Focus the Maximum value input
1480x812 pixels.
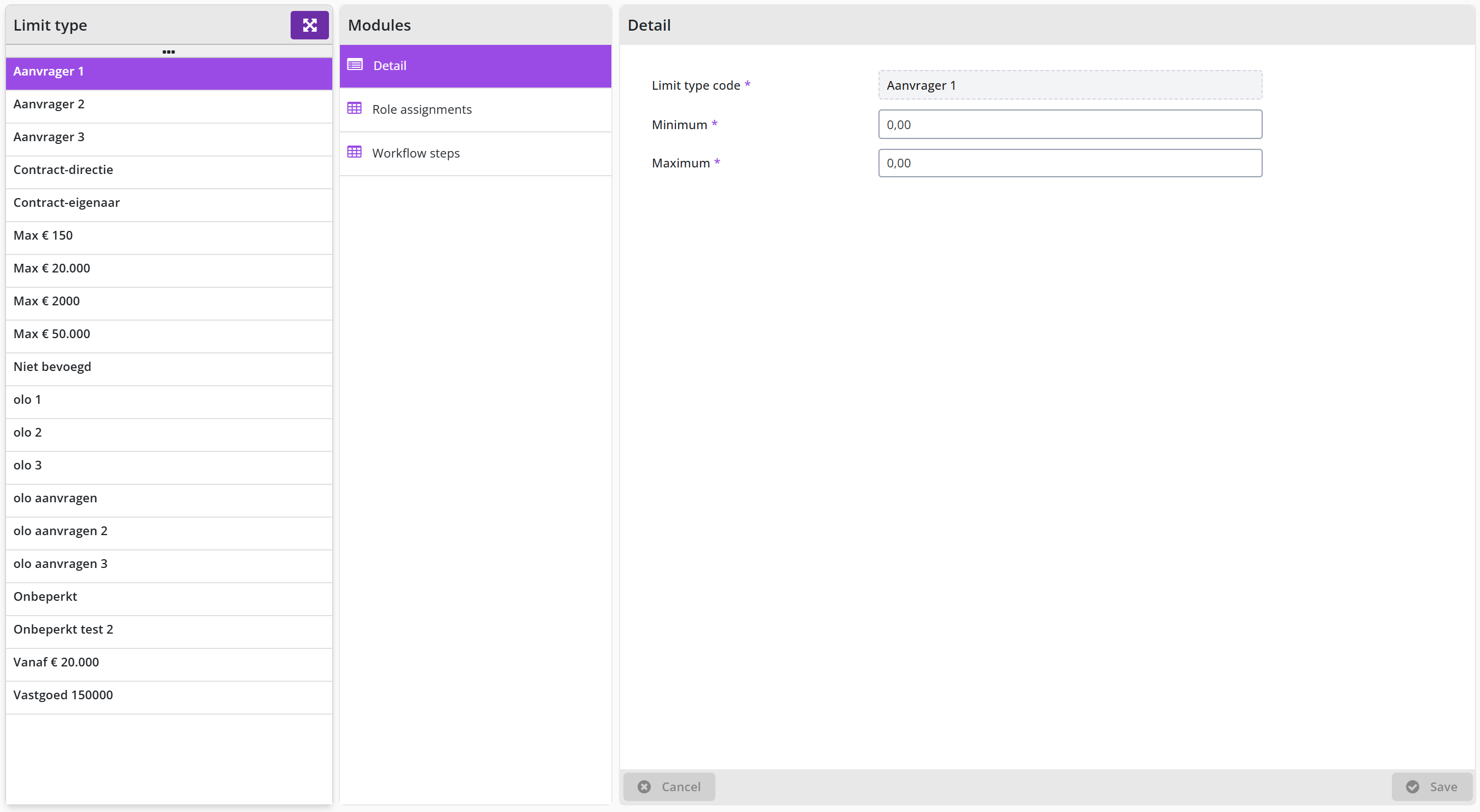tap(1070, 163)
